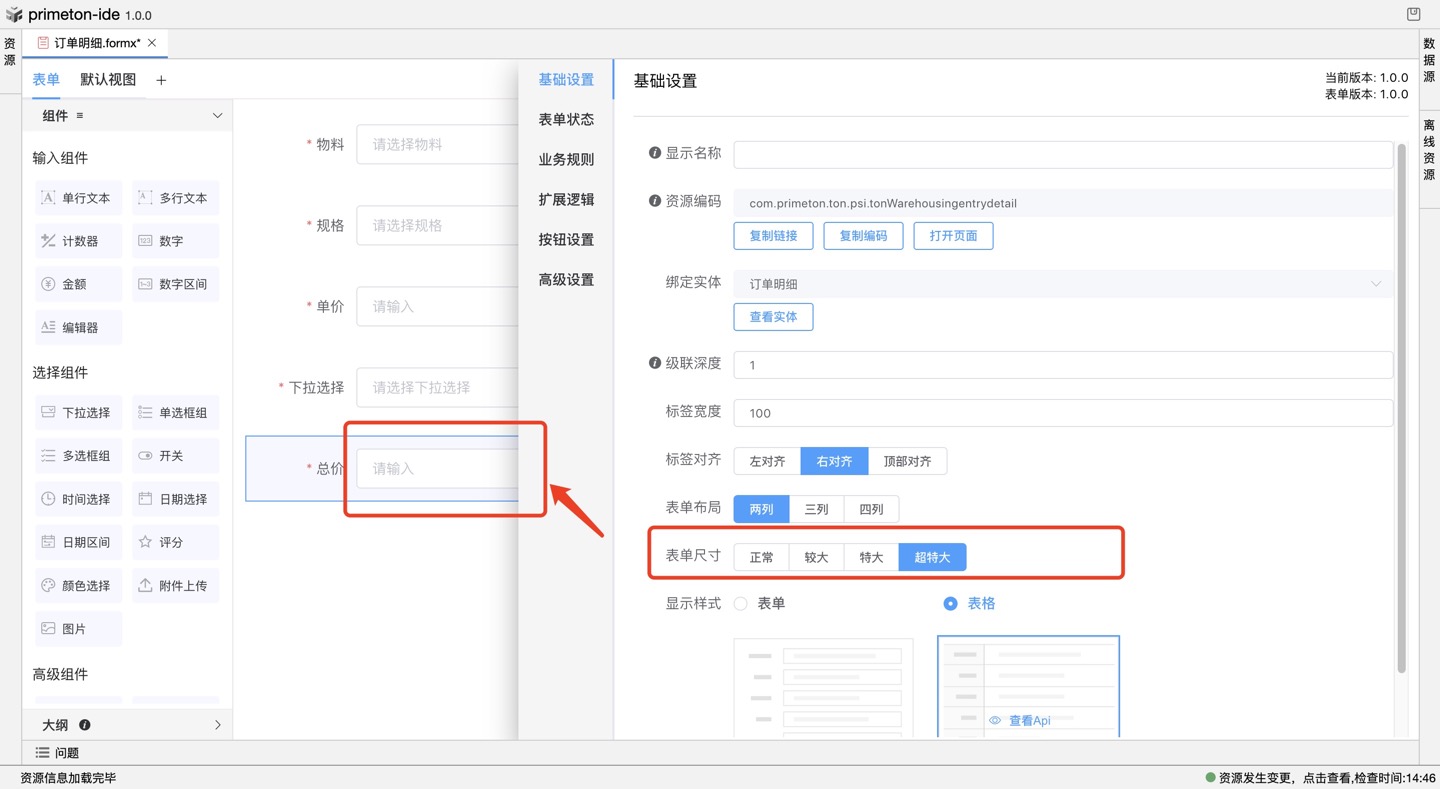The width and height of the screenshot is (1440, 789).
Task: Select the 评分 rating component
Action: [174, 541]
